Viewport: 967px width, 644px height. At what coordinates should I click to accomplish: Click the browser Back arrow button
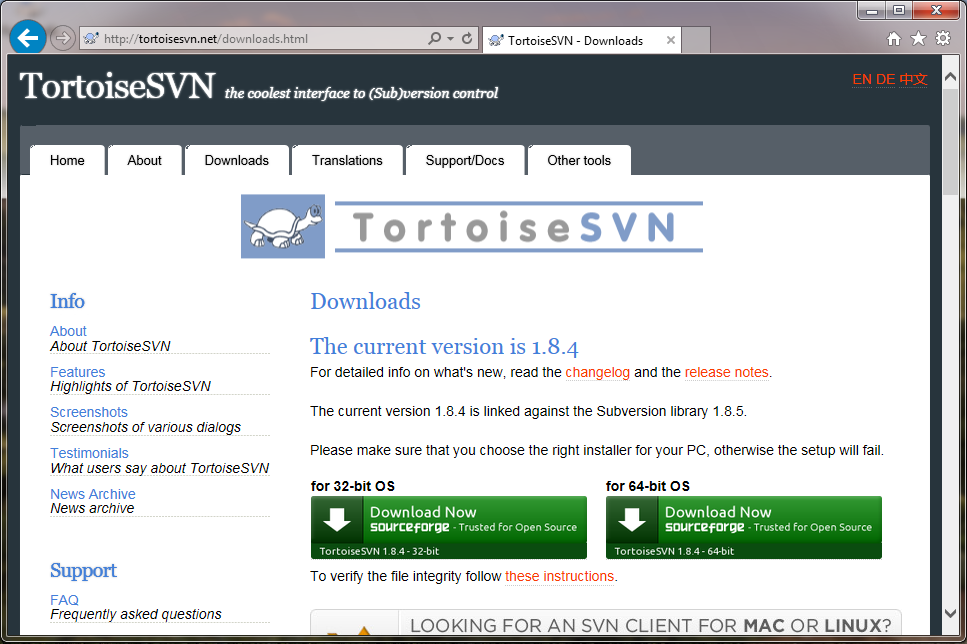28,38
